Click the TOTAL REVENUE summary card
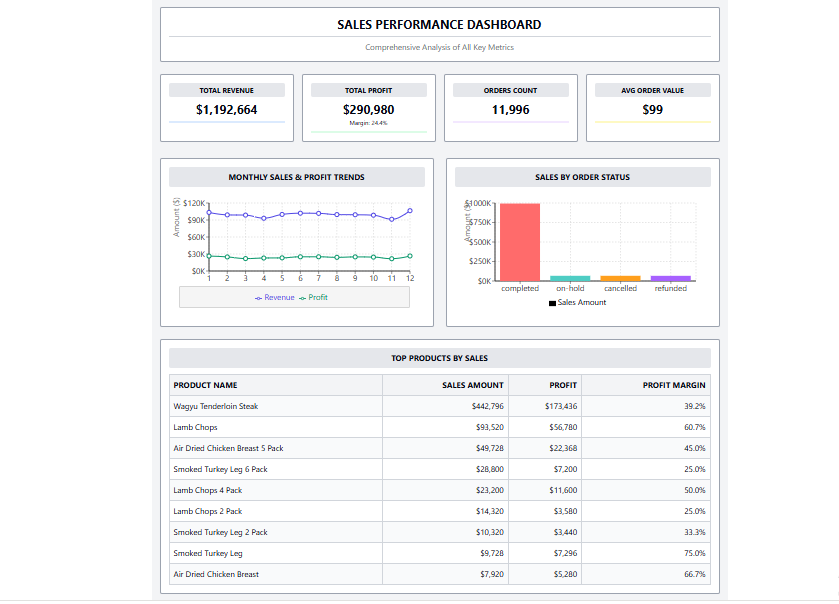The height and width of the screenshot is (604, 839). coord(226,107)
